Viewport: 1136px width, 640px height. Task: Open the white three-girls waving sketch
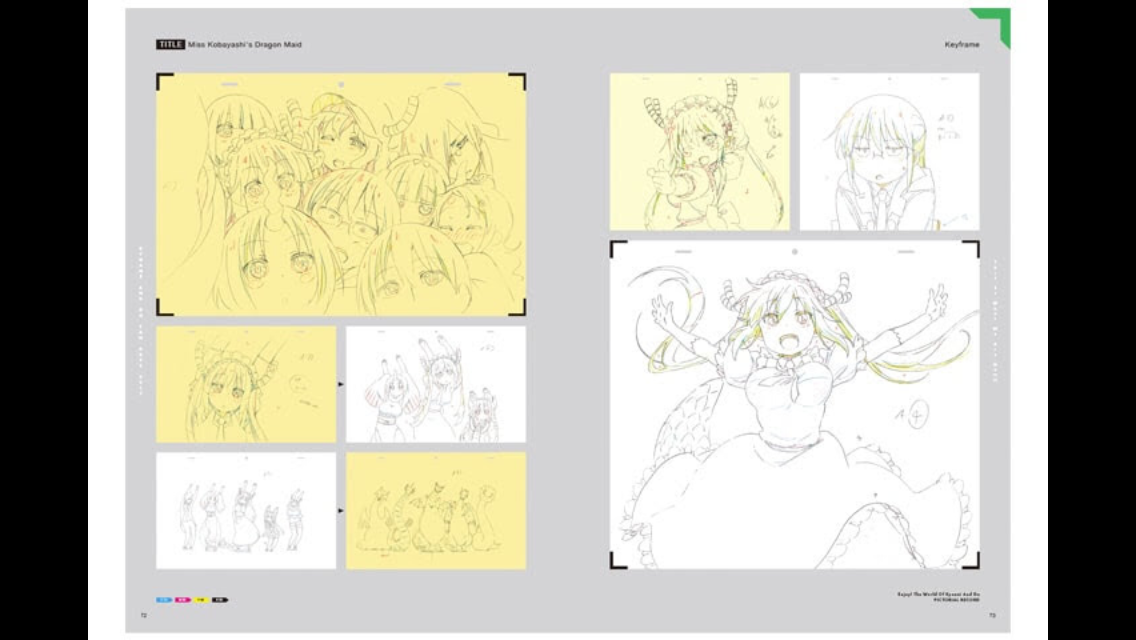[x=436, y=384]
